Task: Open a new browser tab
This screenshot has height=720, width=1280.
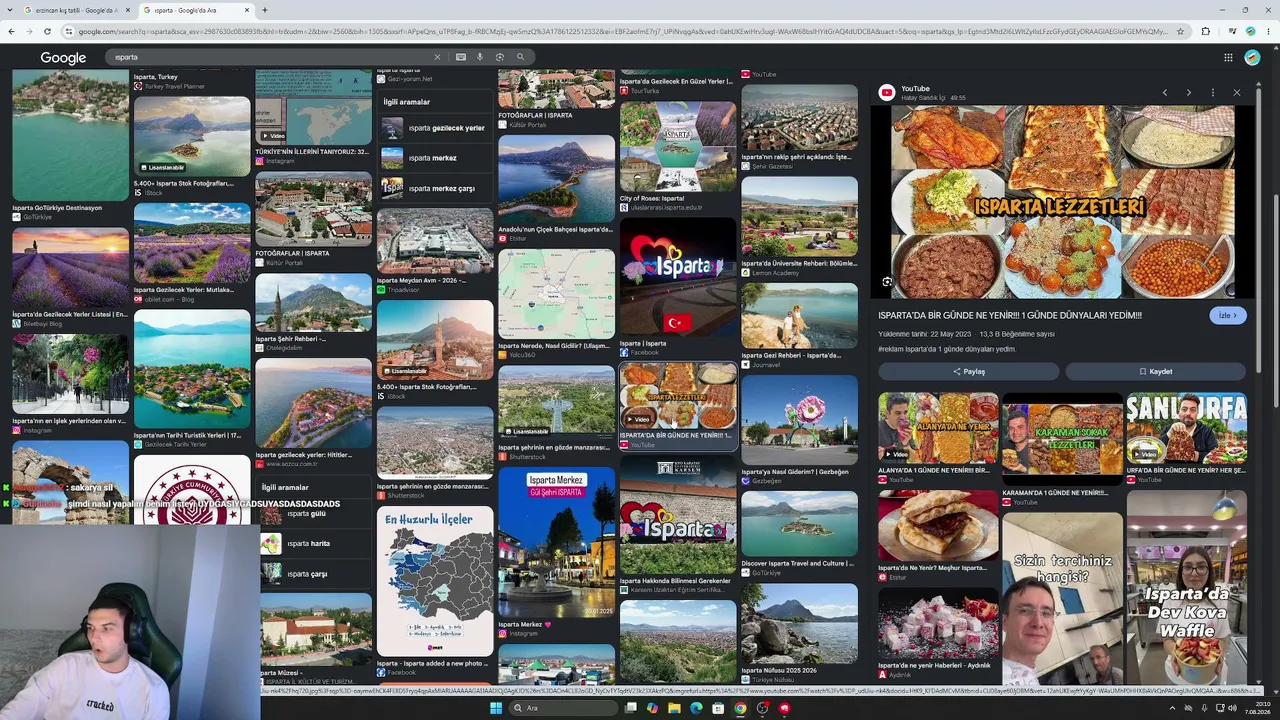Action: click(264, 10)
